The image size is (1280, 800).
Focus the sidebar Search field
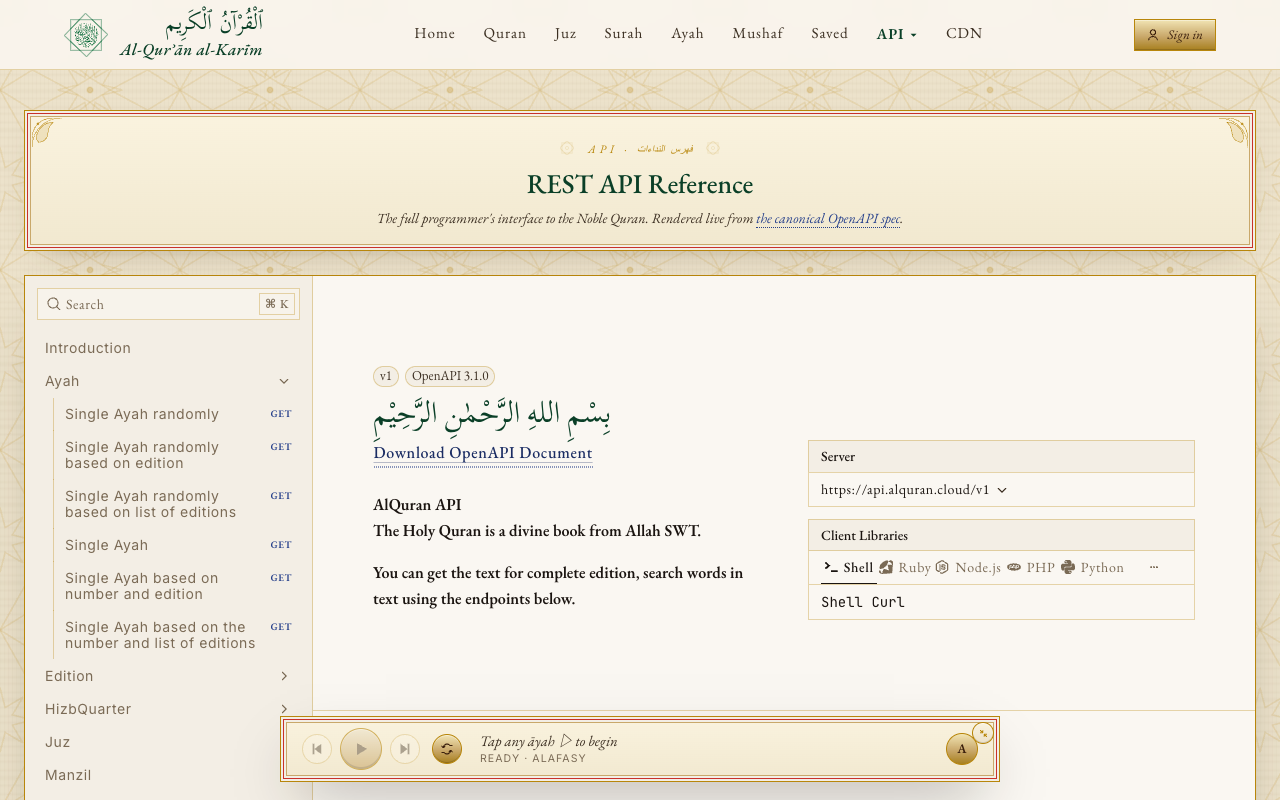coord(168,304)
